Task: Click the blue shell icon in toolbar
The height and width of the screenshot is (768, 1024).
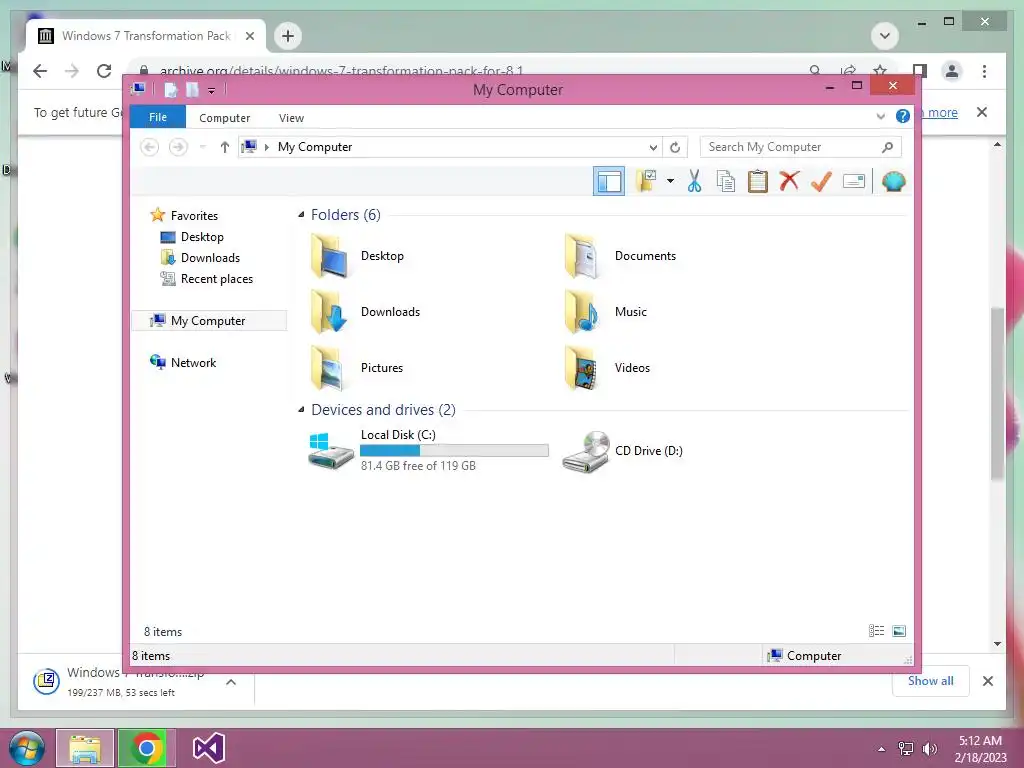Action: tap(893, 181)
